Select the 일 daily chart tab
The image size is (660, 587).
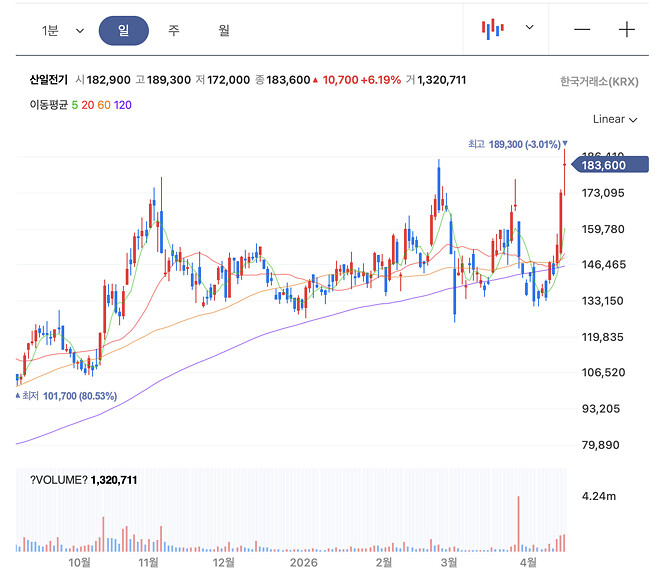pos(124,30)
